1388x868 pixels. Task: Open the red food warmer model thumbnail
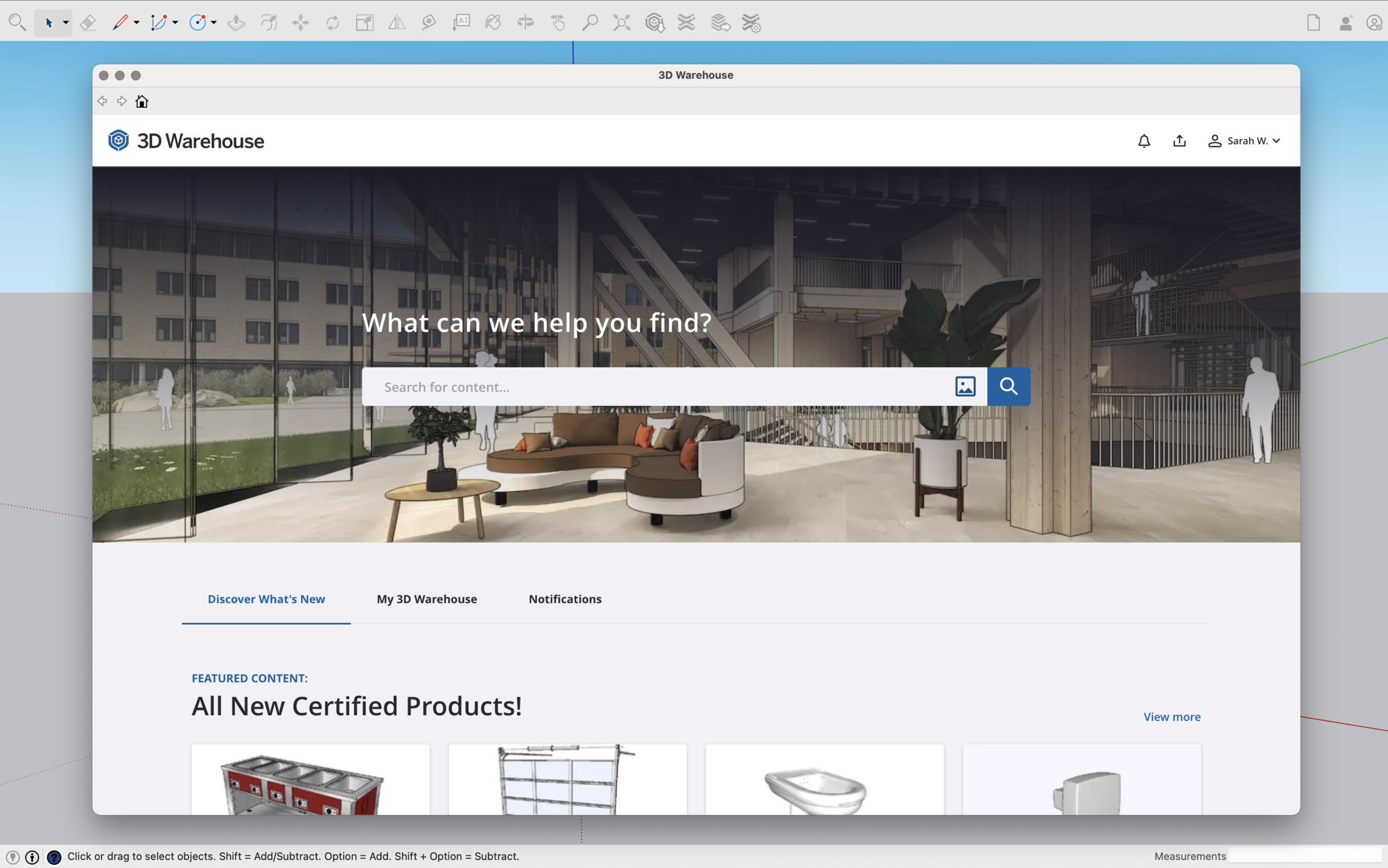[311, 779]
